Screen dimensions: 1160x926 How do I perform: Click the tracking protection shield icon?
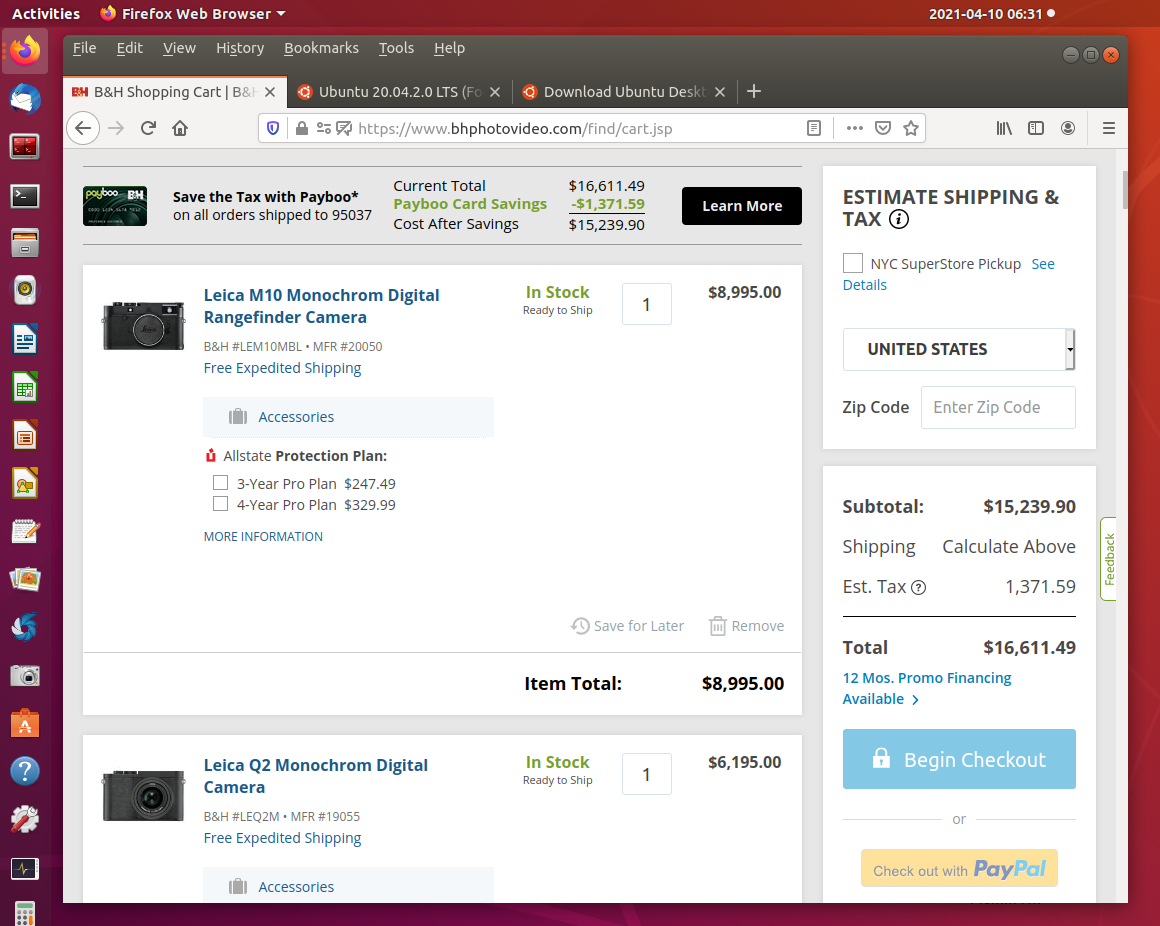pyautogui.click(x=273, y=128)
